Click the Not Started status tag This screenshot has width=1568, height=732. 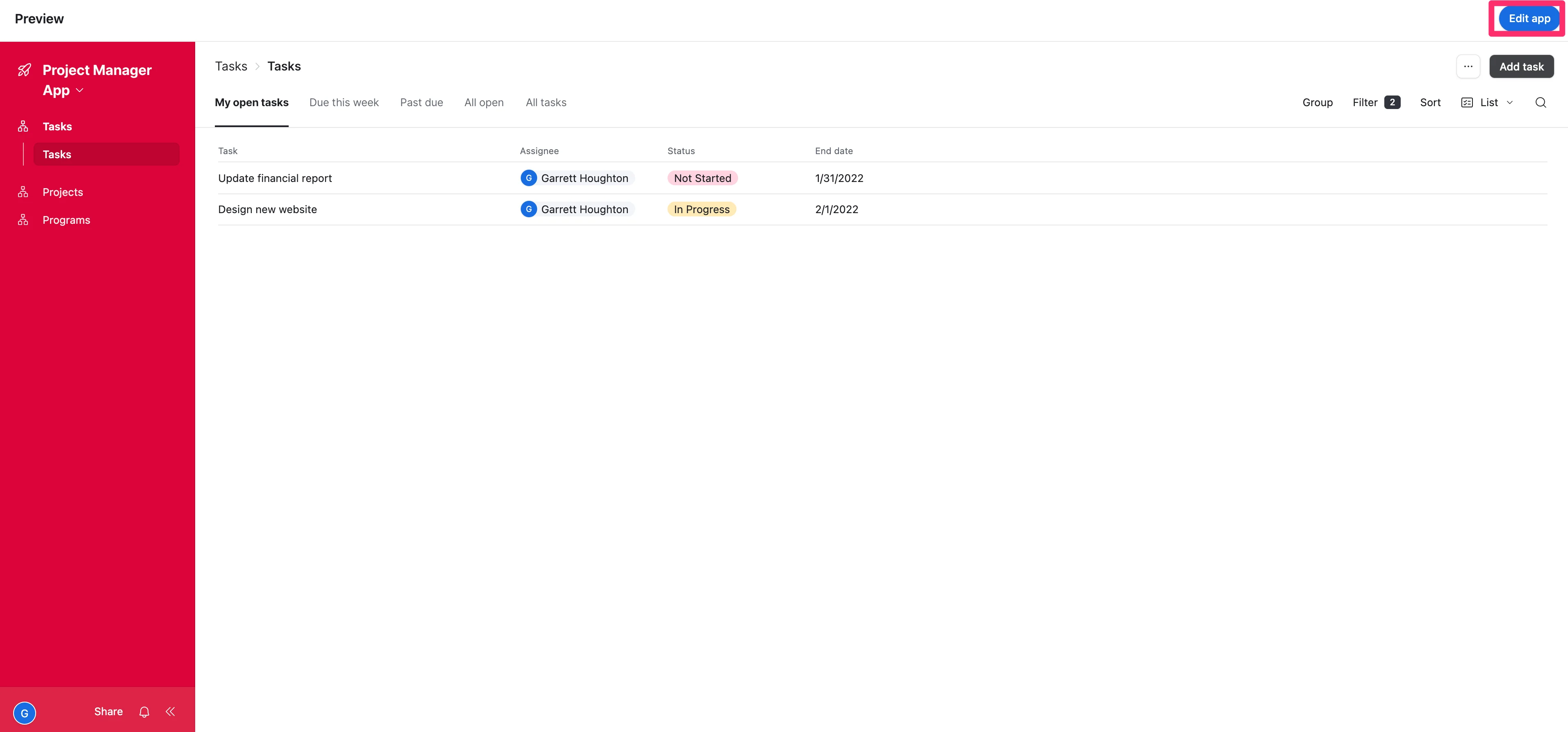point(702,178)
